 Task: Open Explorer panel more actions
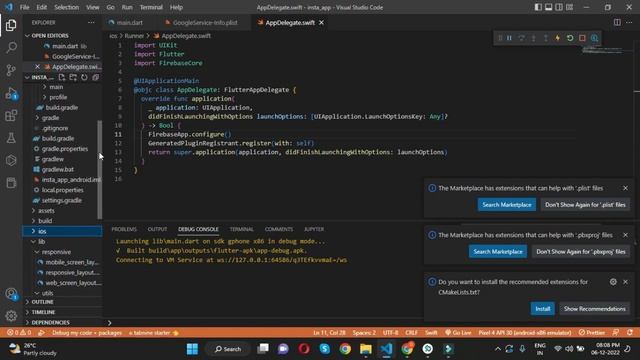[91, 22]
